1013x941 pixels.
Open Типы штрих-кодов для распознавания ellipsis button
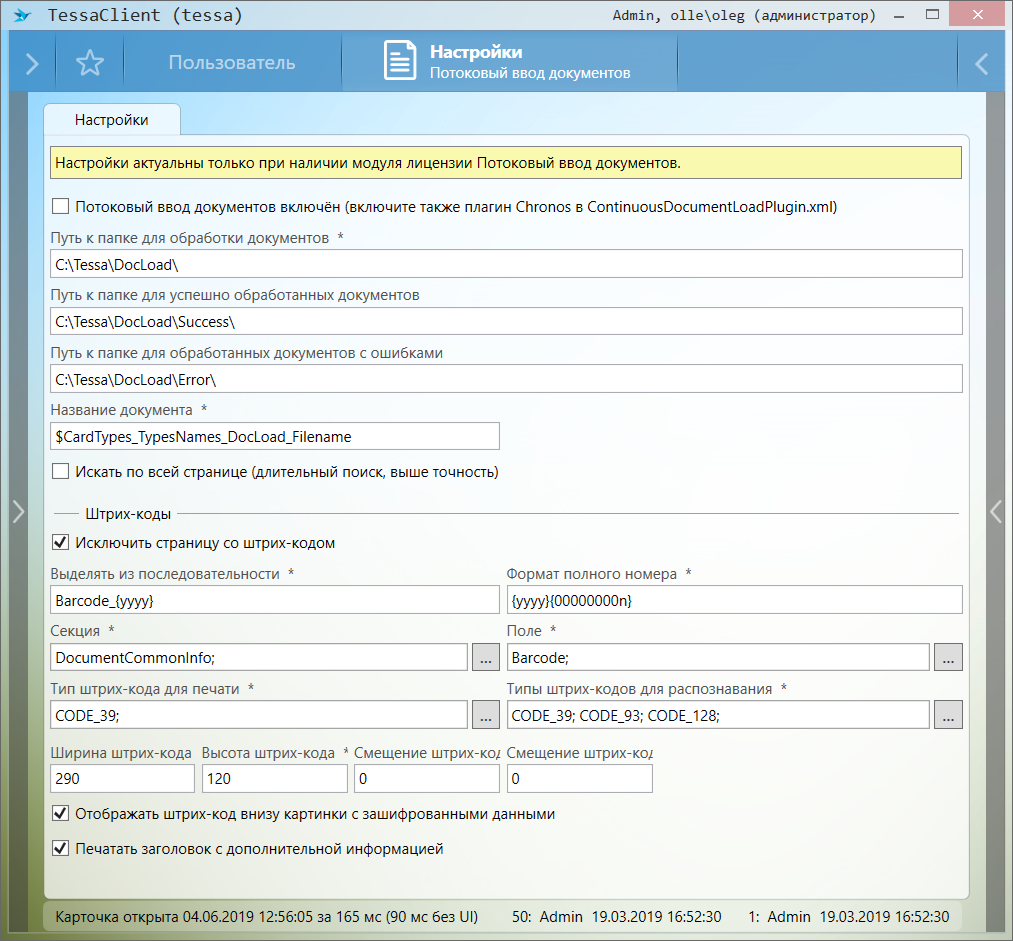pyautogui.click(x=948, y=715)
